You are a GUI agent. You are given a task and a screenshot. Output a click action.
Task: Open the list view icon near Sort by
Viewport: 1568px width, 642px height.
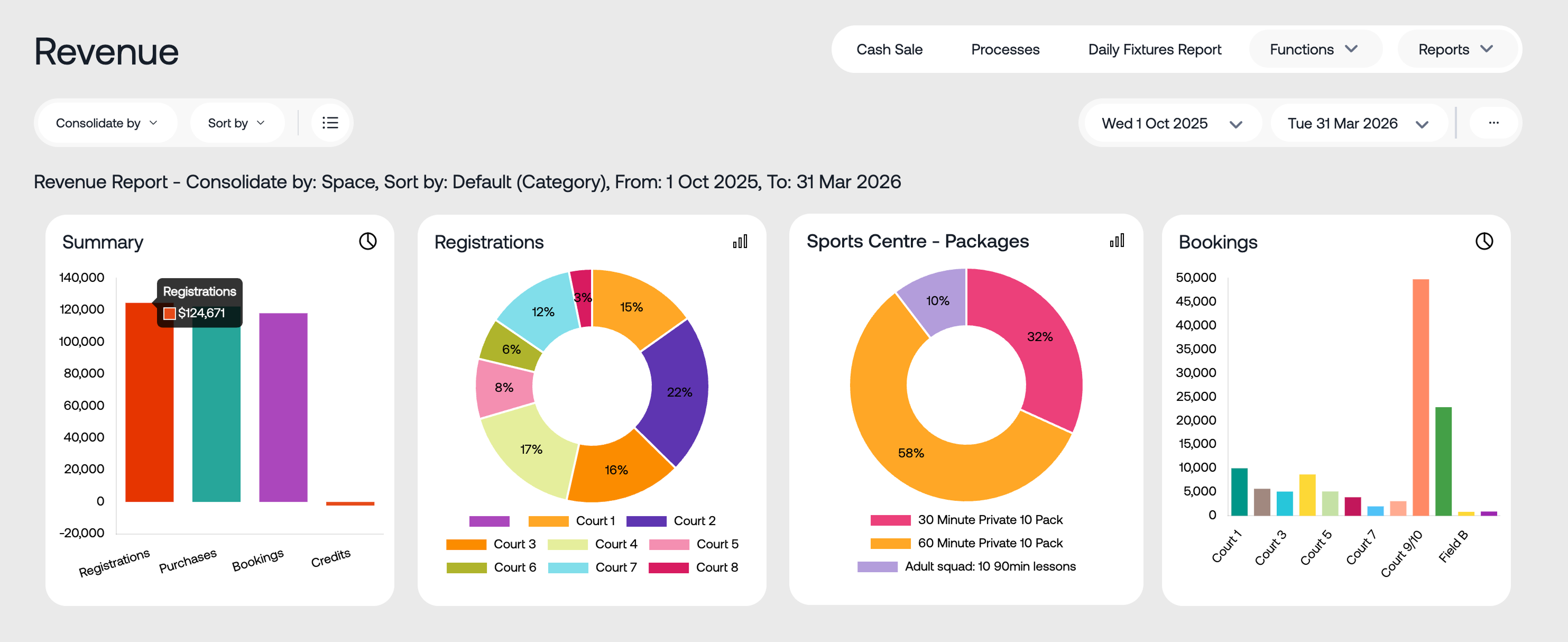[329, 123]
